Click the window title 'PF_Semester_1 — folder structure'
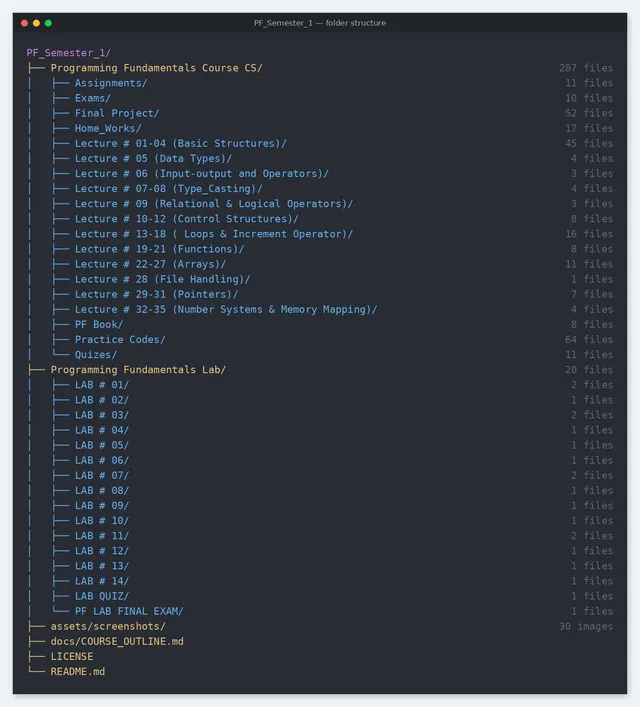This screenshot has width=640, height=707. (x=320, y=23)
